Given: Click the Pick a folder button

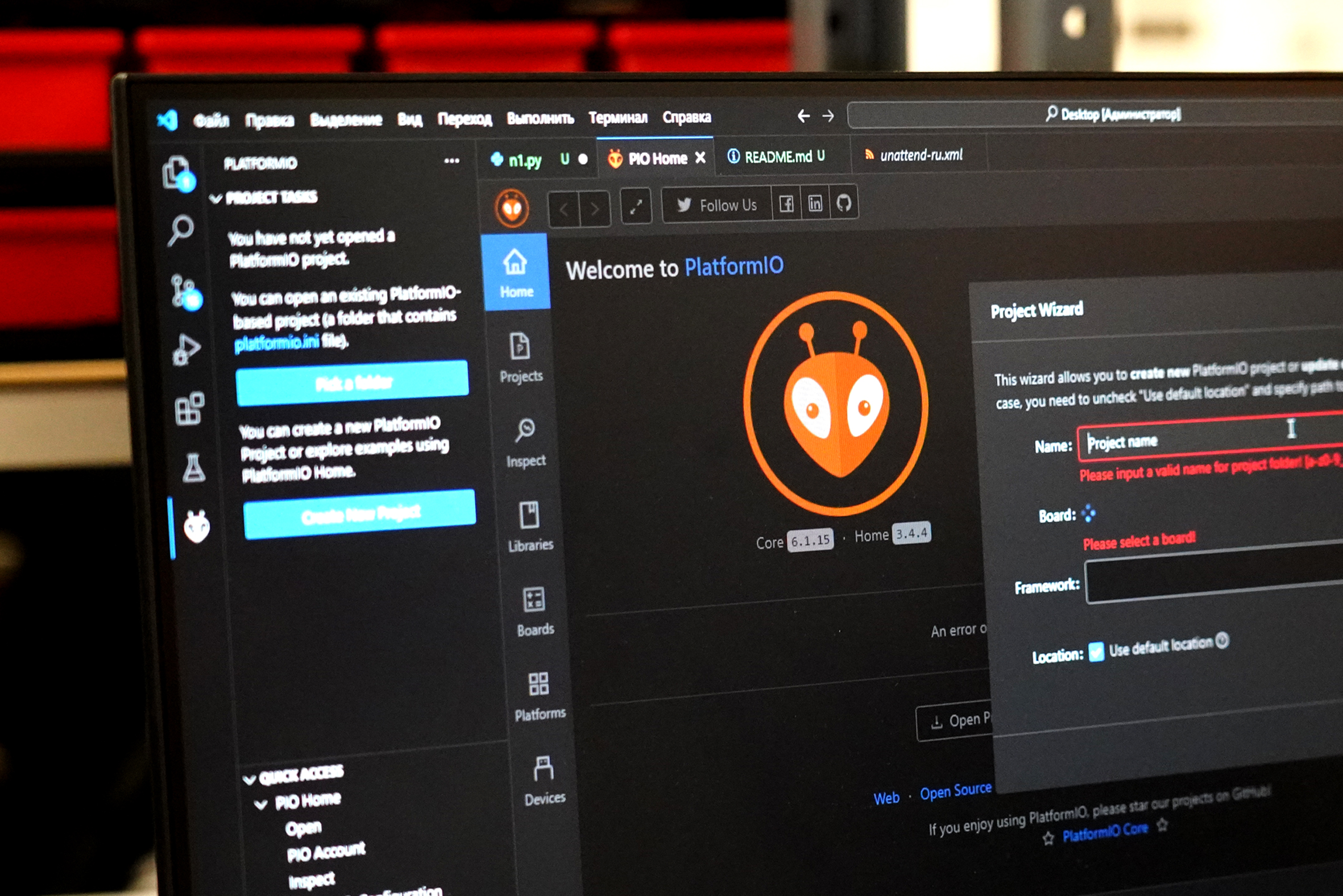Looking at the screenshot, I should [352, 382].
